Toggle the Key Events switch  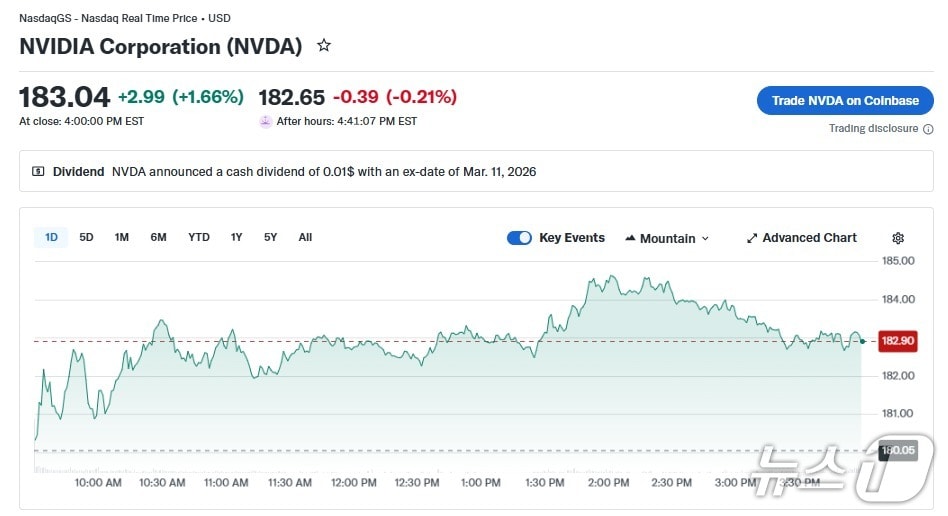point(519,238)
